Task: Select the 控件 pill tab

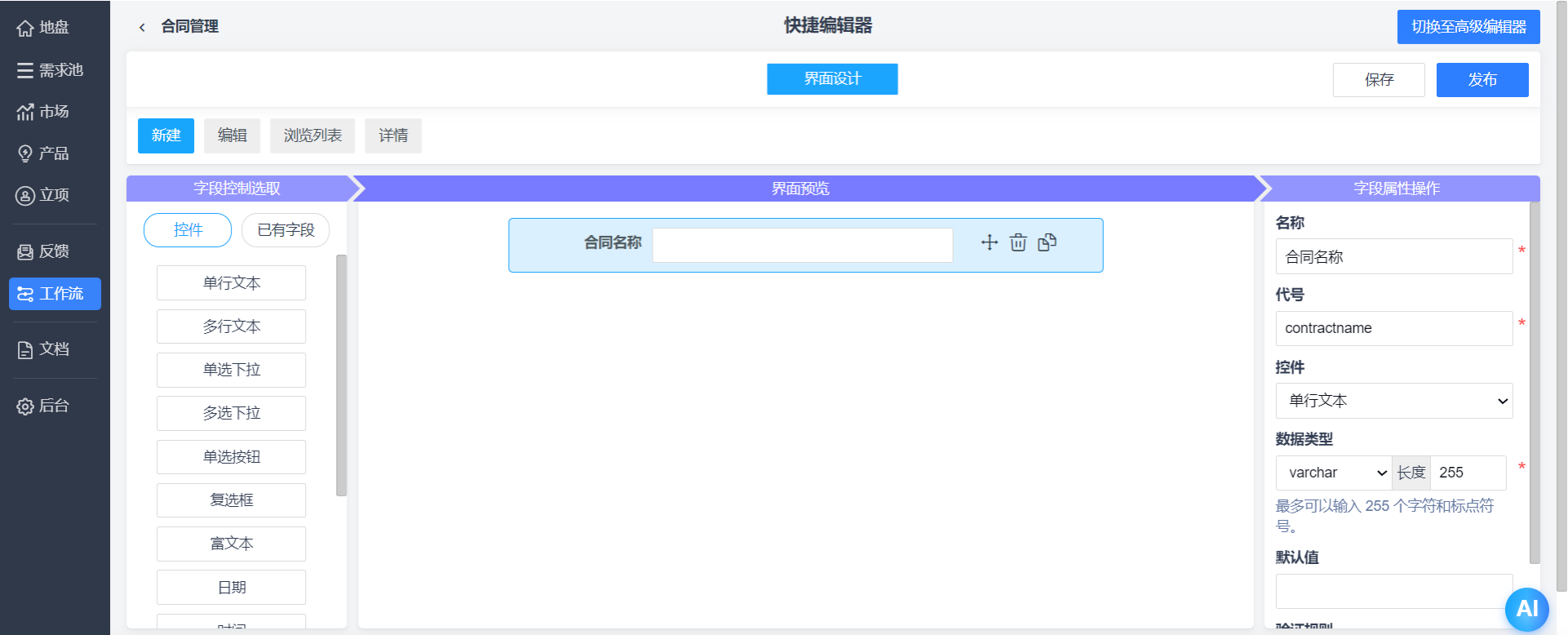Action: click(188, 230)
